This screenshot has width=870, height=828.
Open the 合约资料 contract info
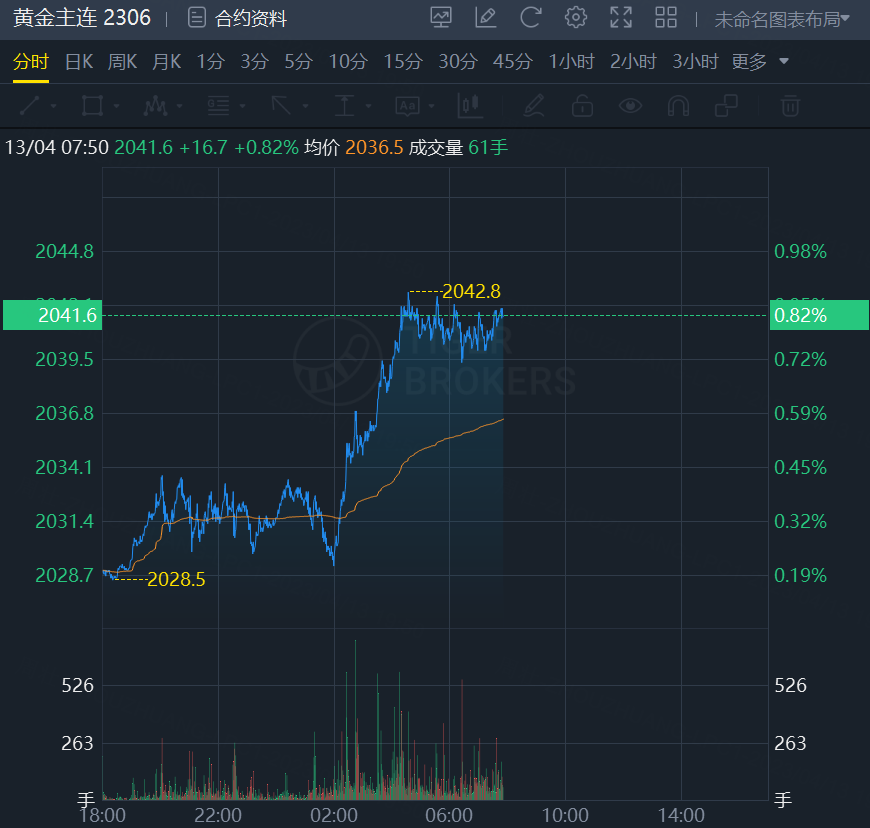[x=238, y=18]
